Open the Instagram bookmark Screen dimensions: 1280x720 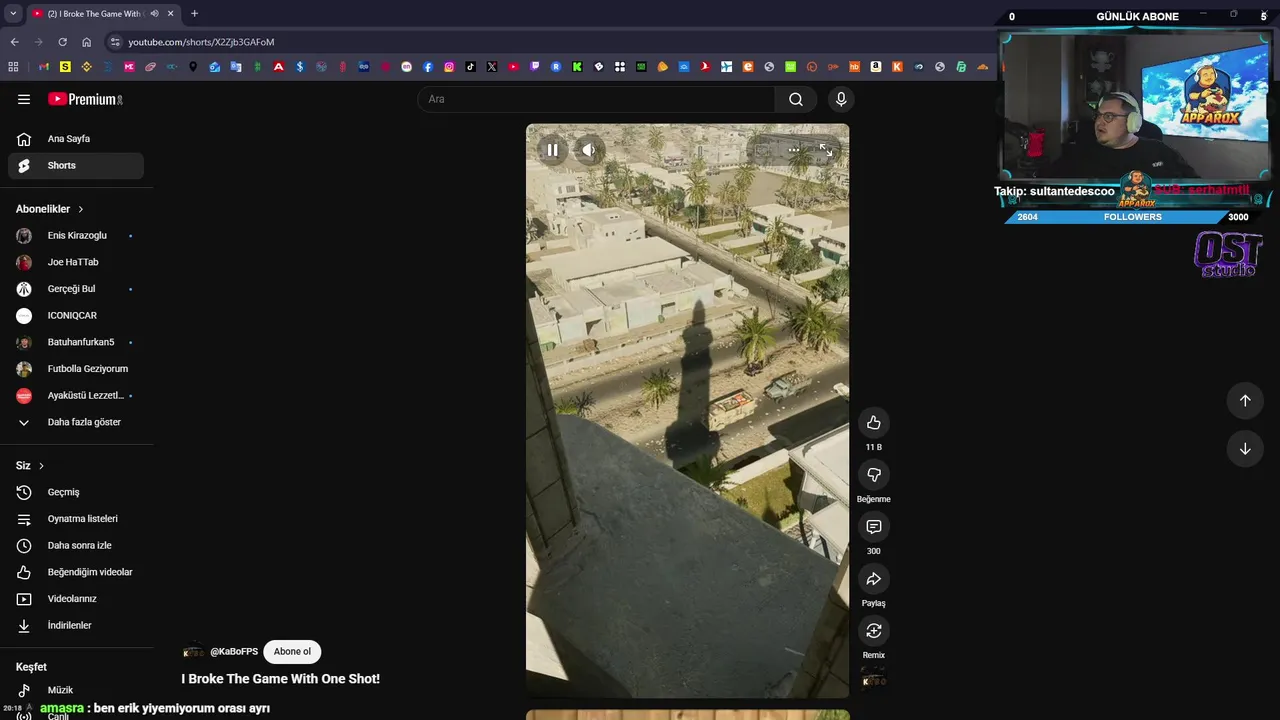tap(449, 67)
